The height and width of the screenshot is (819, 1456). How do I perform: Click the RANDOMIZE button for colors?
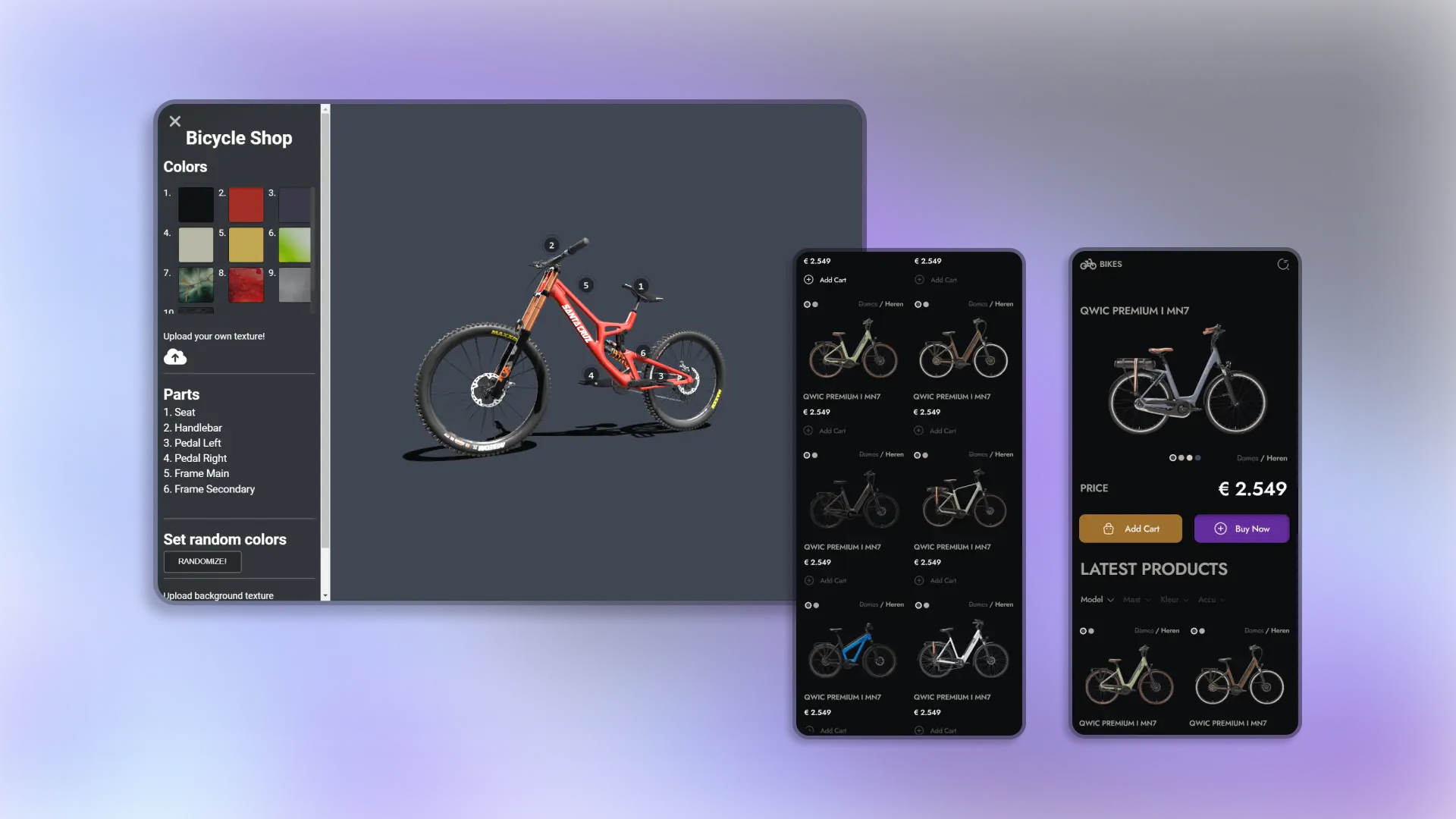pos(201,561)
